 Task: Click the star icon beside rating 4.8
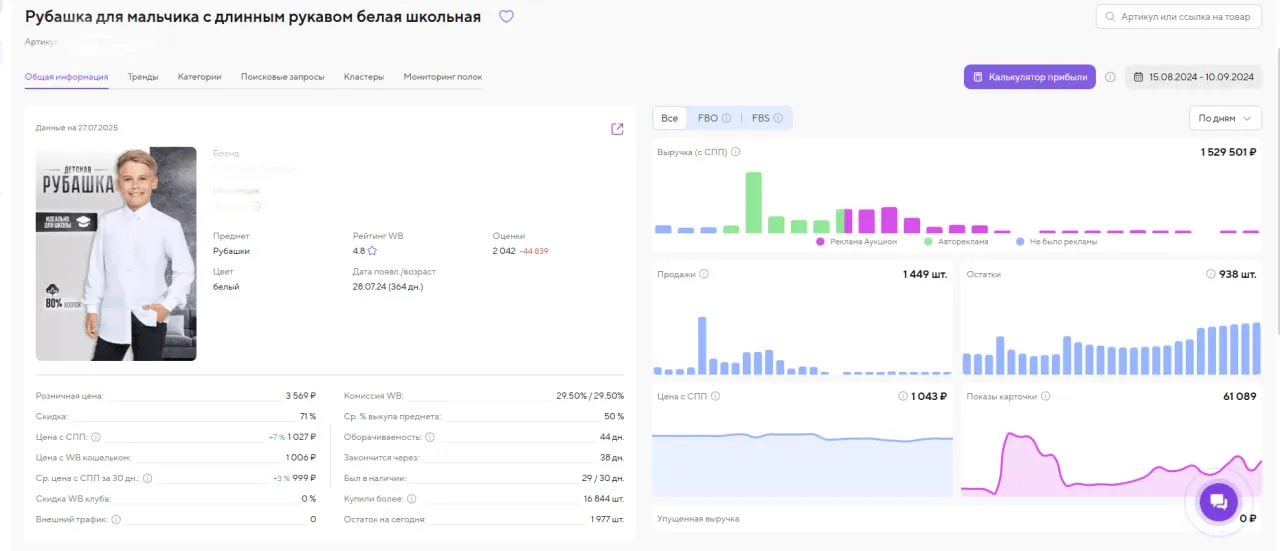(372, 251)
